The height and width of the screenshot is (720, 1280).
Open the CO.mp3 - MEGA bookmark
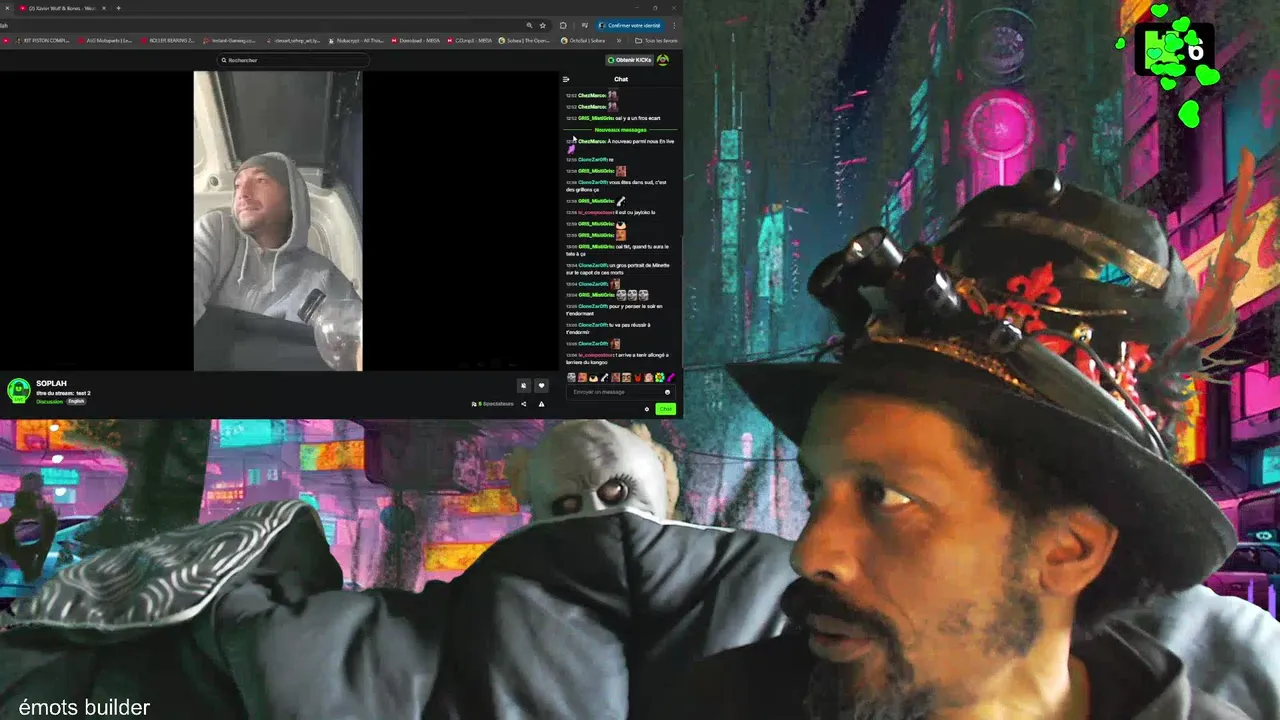click(469, 41)
